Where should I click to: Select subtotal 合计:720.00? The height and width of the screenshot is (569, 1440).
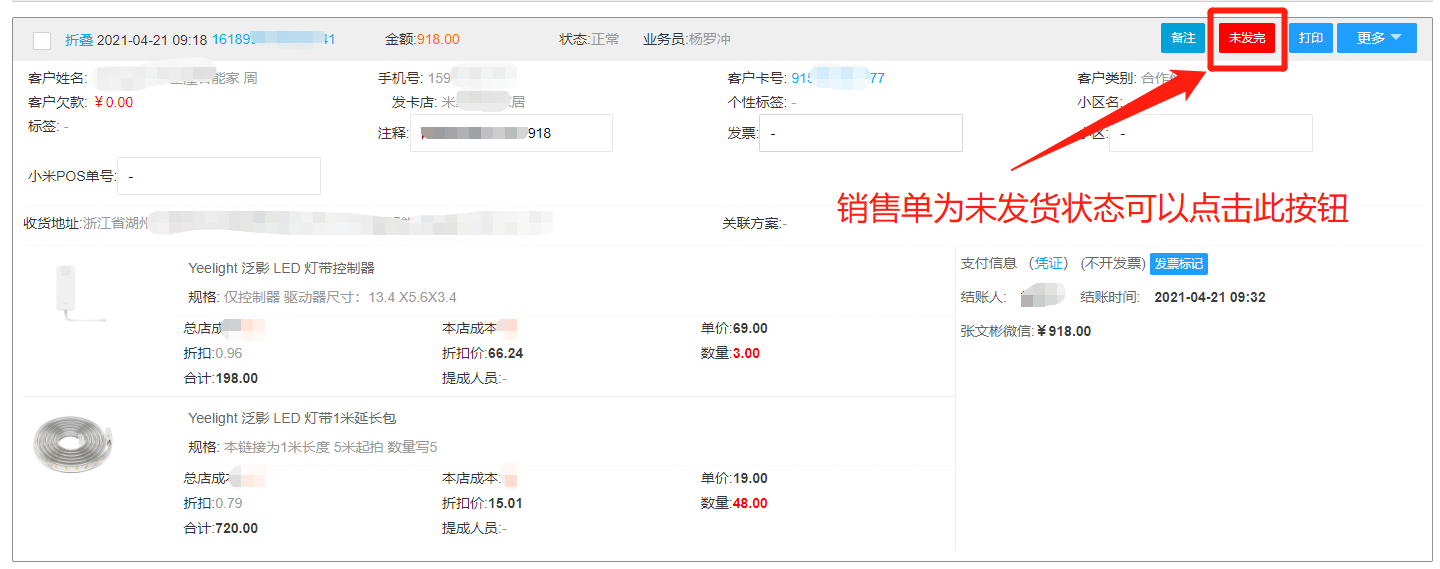point(220,528)
